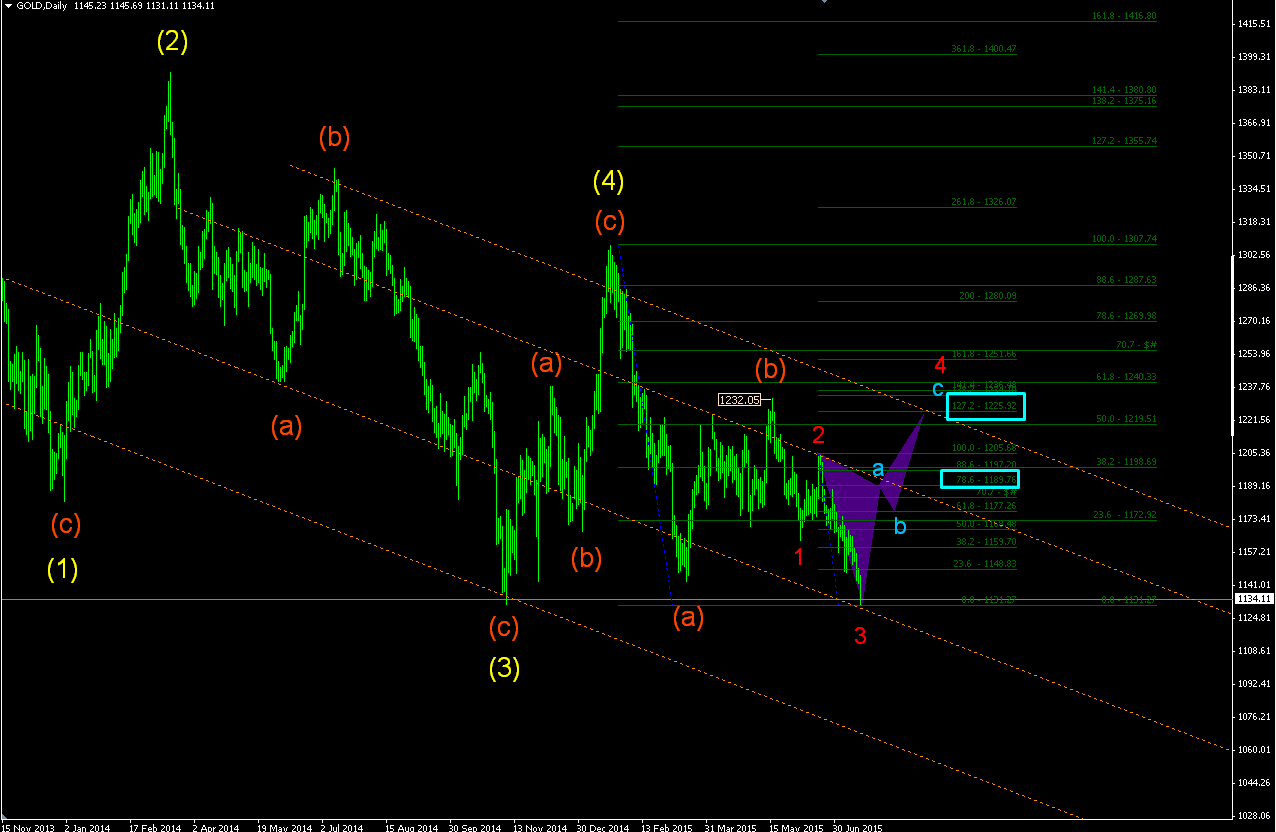Screen dimensions: 1276x832
Task: Select the red wave label 2
Action: (818, 435)
